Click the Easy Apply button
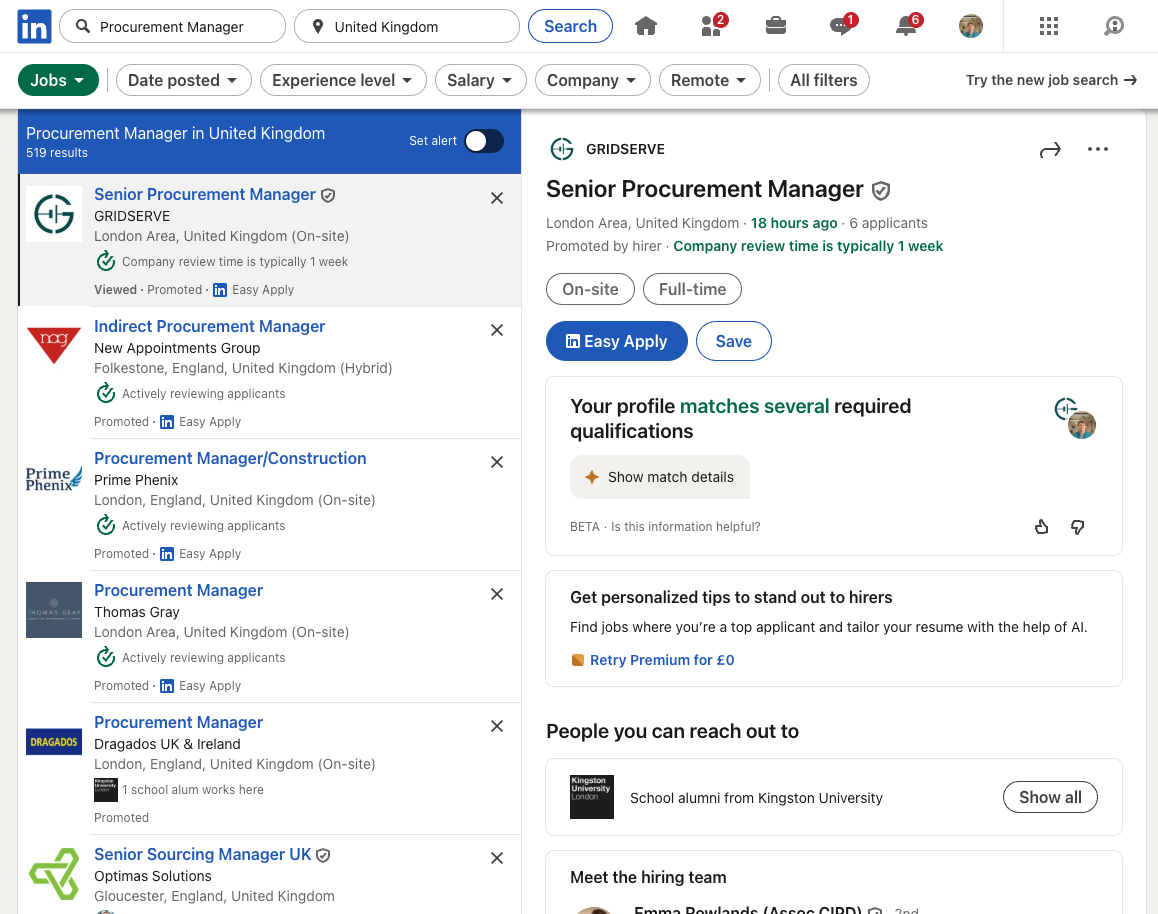This screenshot has width=1158, height=914. [617, 341]
